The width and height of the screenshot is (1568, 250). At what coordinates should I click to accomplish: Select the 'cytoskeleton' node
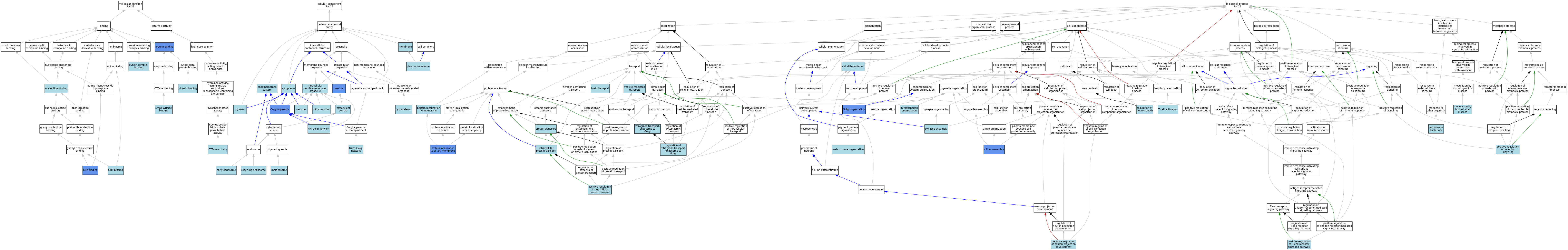tap(404, 109)
